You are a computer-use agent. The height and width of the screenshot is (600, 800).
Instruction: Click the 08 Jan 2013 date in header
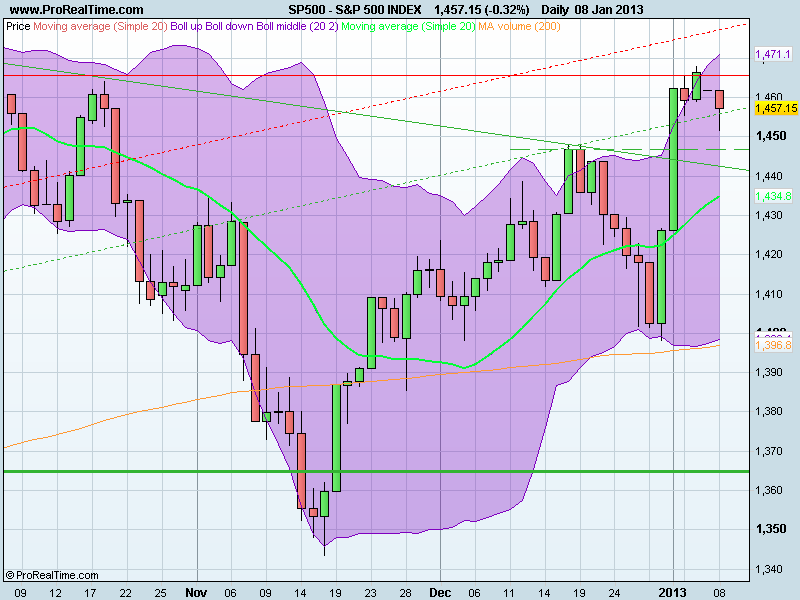[x=609, y=9]
